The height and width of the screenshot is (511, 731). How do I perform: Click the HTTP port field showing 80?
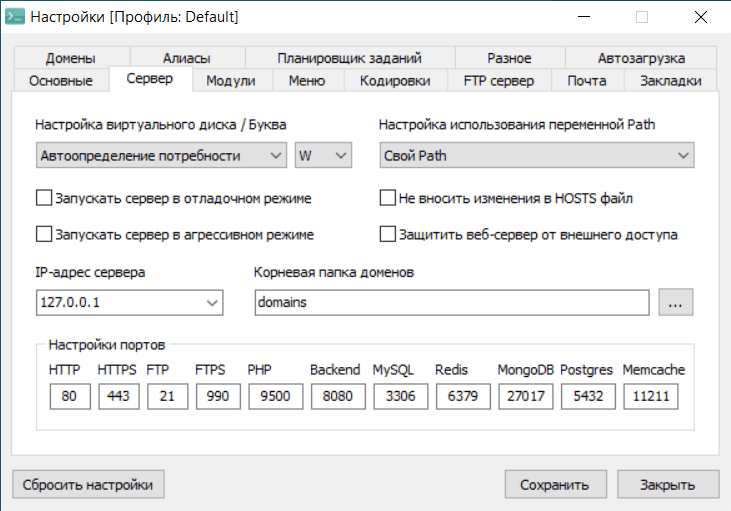coord(70,396)
